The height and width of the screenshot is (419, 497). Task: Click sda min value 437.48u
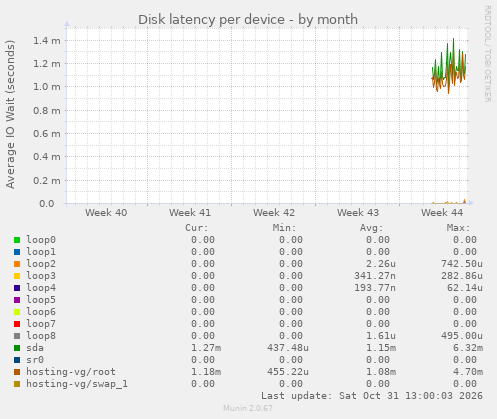(288, 348)
